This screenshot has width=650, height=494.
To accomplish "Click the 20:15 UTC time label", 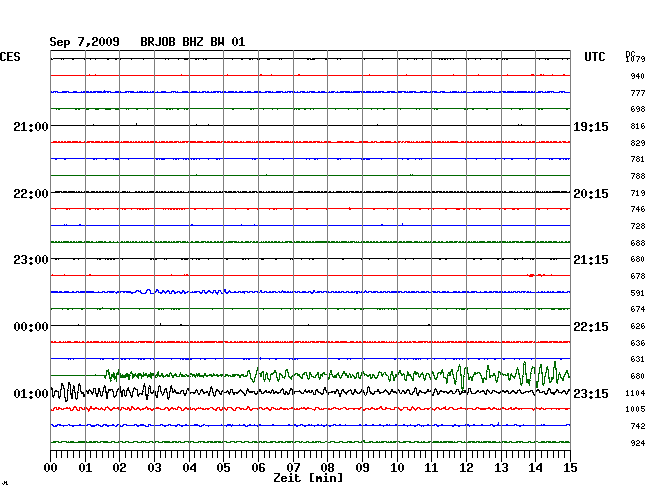I will click(x=591, y=194).
